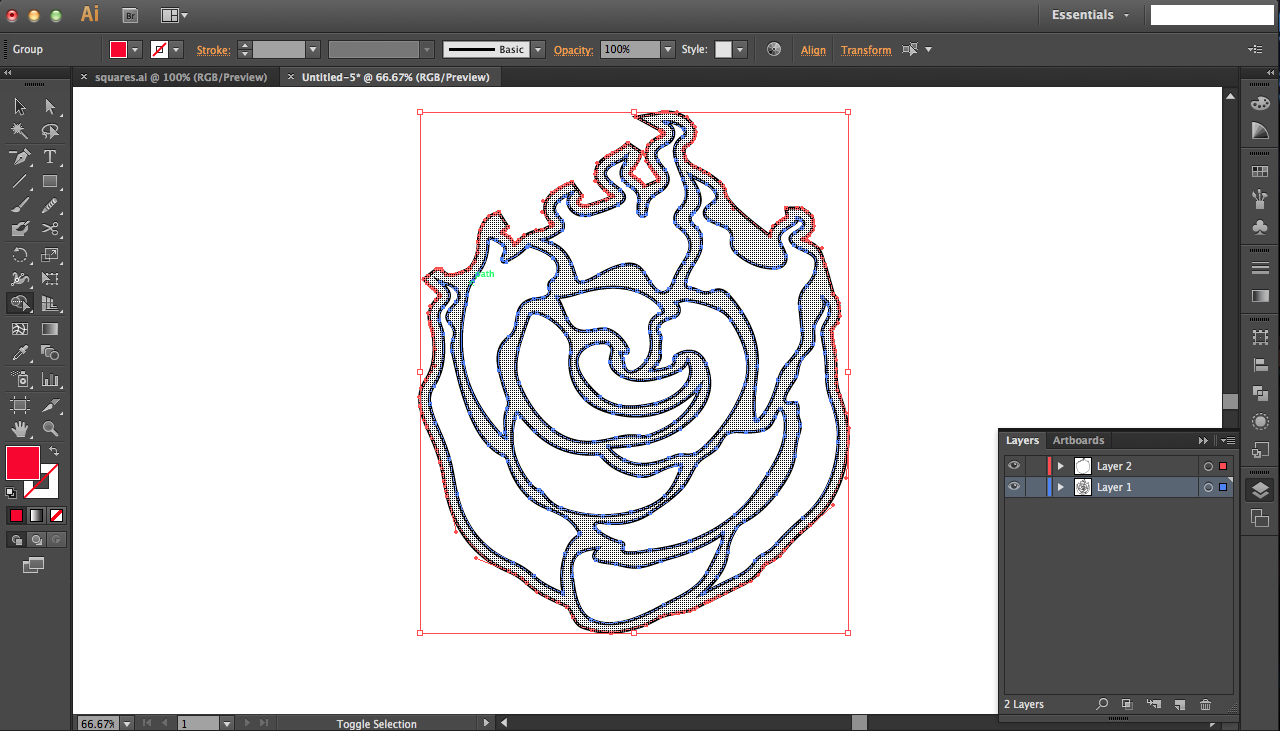Select the Line Segment tool
This screenshot has width=1280, height=731.
(x=20, y=182)
